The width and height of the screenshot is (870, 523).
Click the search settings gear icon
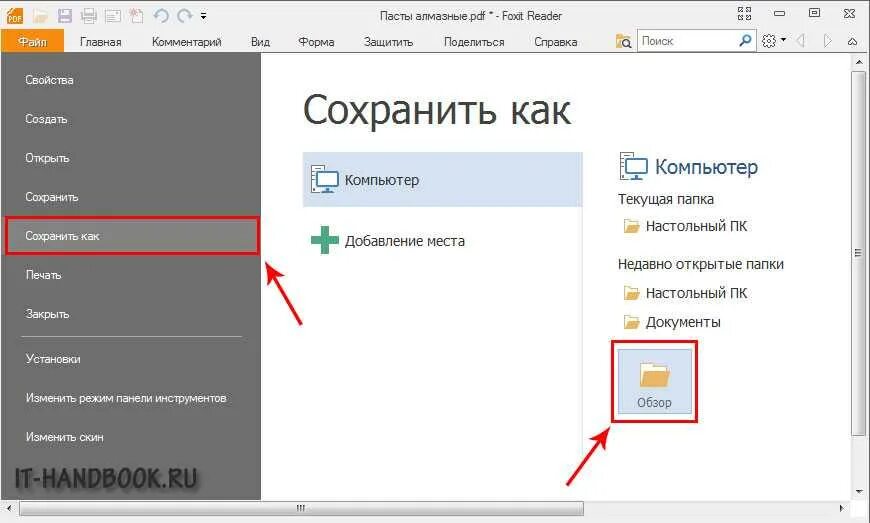coord(768,41)
